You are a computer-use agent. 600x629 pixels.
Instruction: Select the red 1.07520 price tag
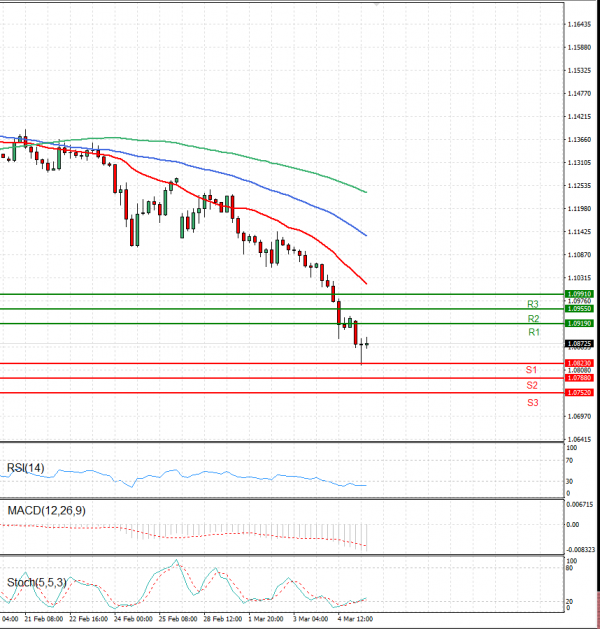click(x=579, y=392)
